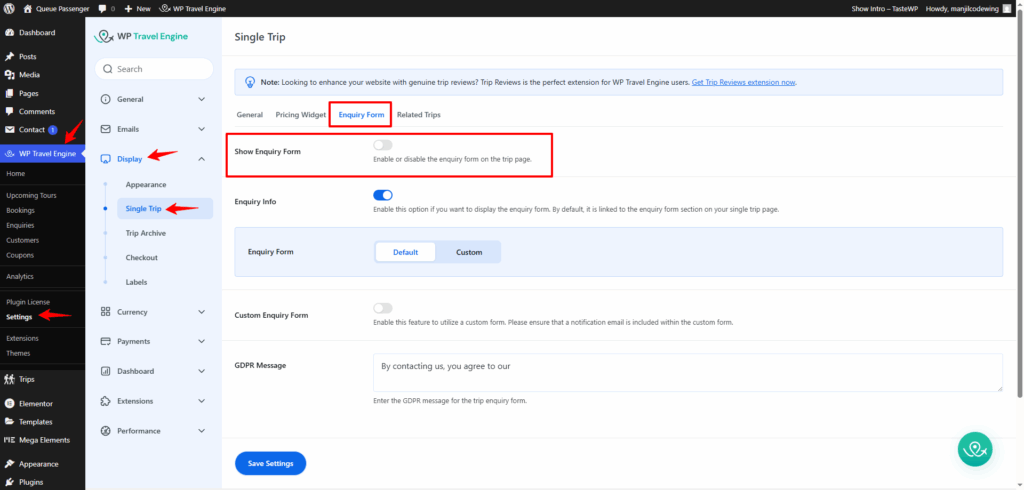
Task: Open the Related Trips tab
Action: [x=418, y=115]
